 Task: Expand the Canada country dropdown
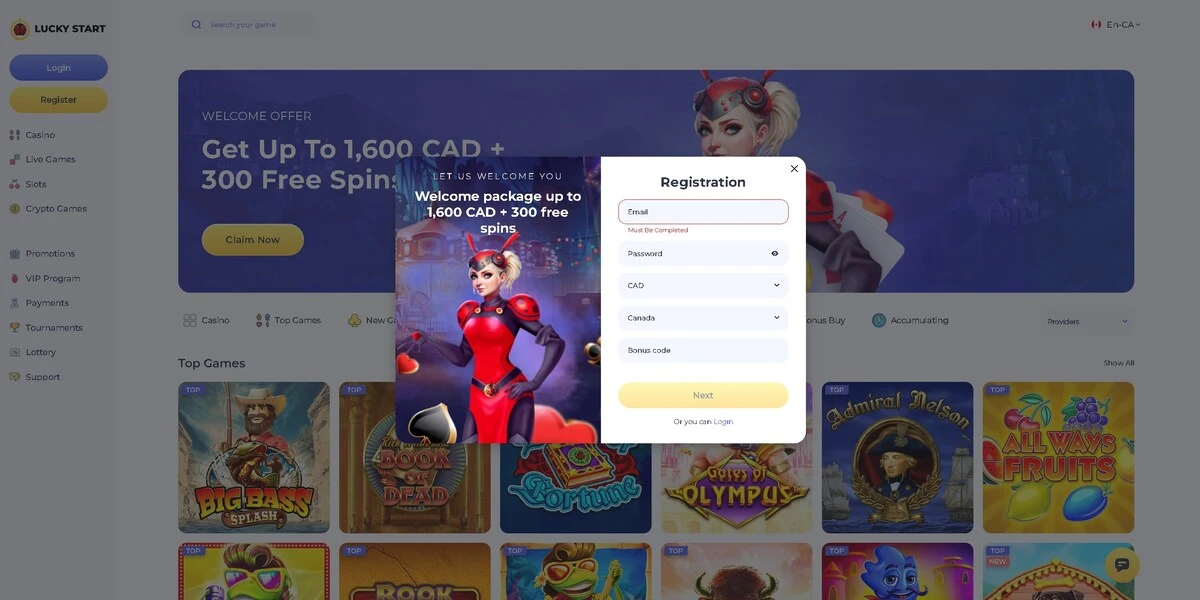click(x=703, y=318)
